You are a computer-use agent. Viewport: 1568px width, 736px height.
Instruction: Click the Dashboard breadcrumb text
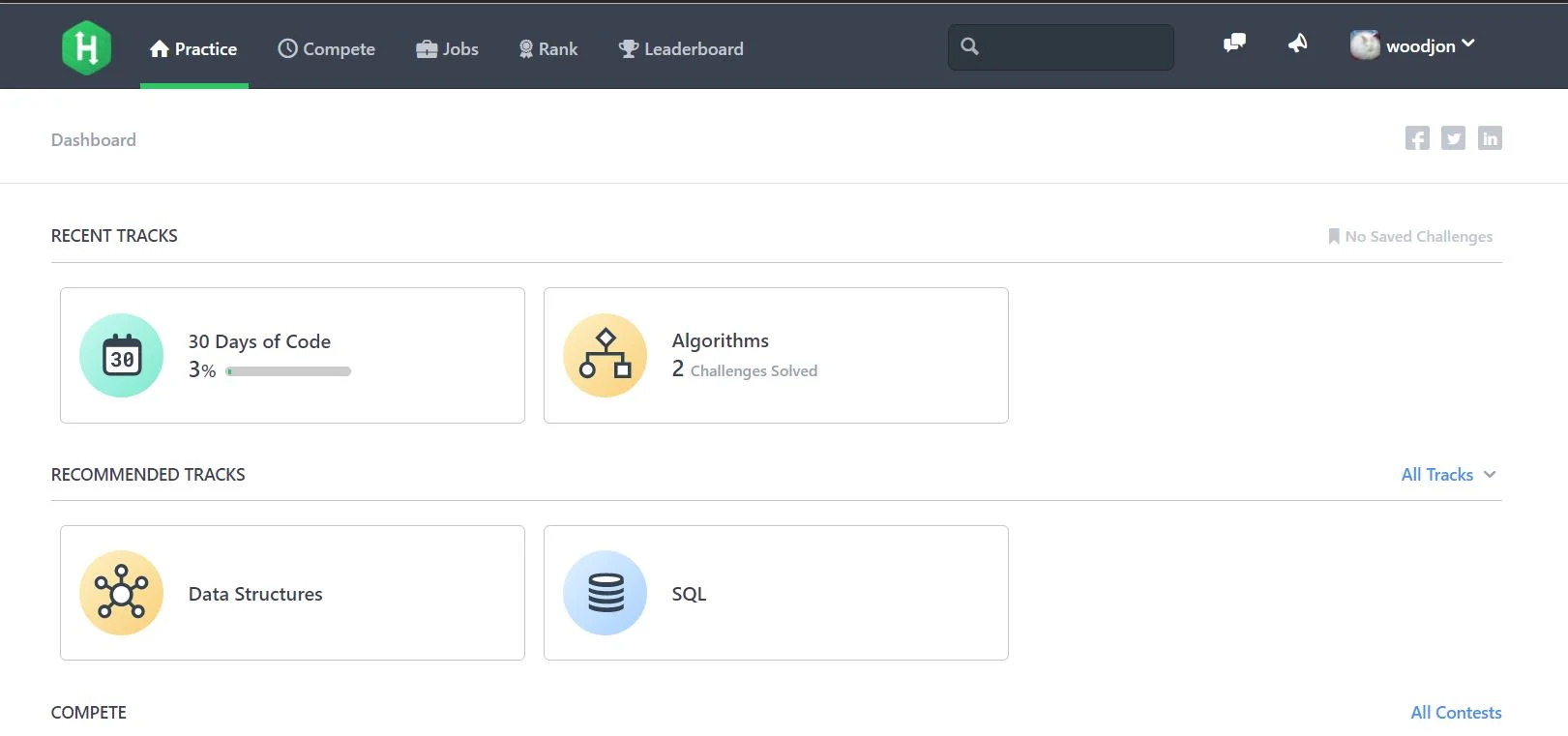pyautogui.click(x=94, y=140)
